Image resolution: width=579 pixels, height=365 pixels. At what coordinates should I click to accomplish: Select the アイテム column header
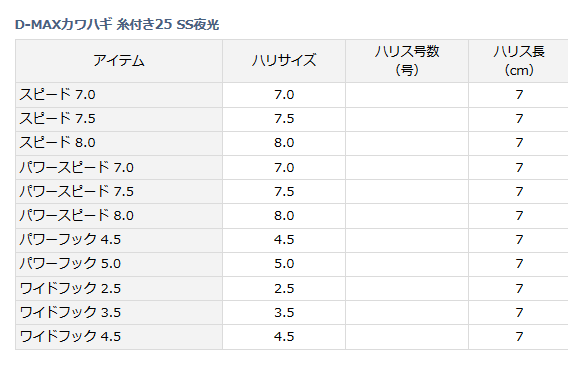pos(119,61)
